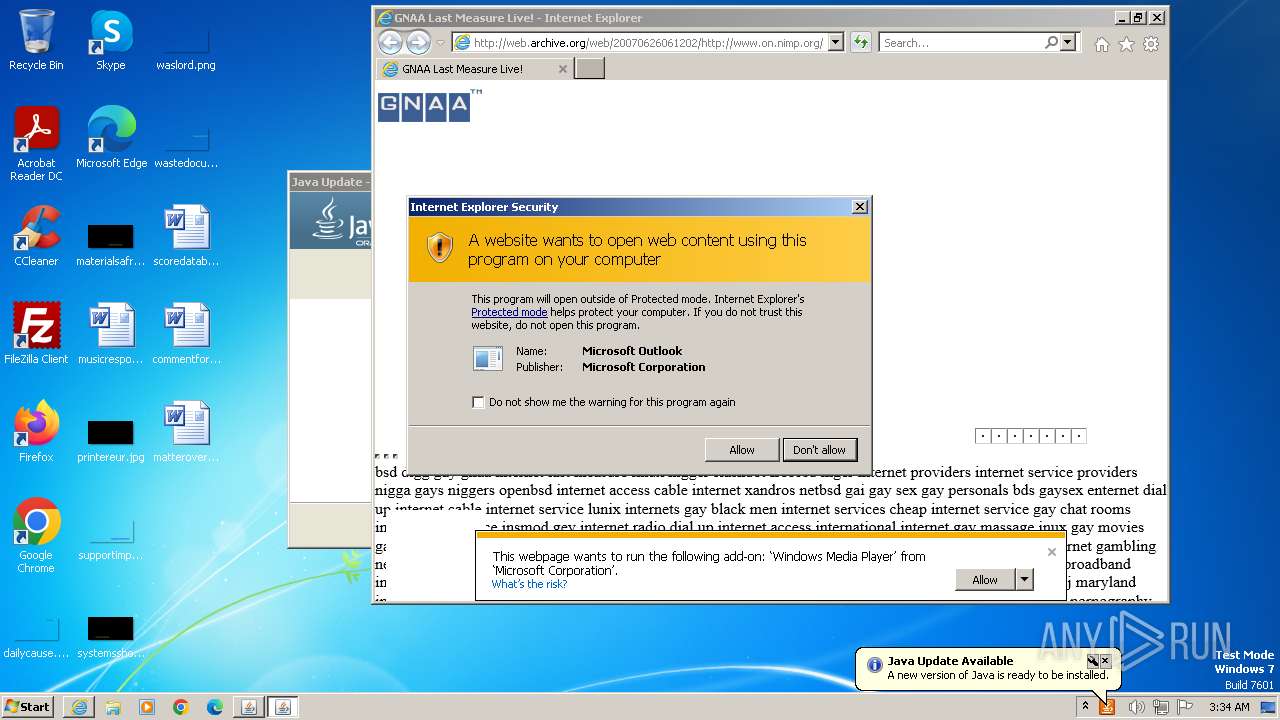Select the Google Chrome desktop shortcut
This screenshot has height=720, width=1280.
[36, 536]
